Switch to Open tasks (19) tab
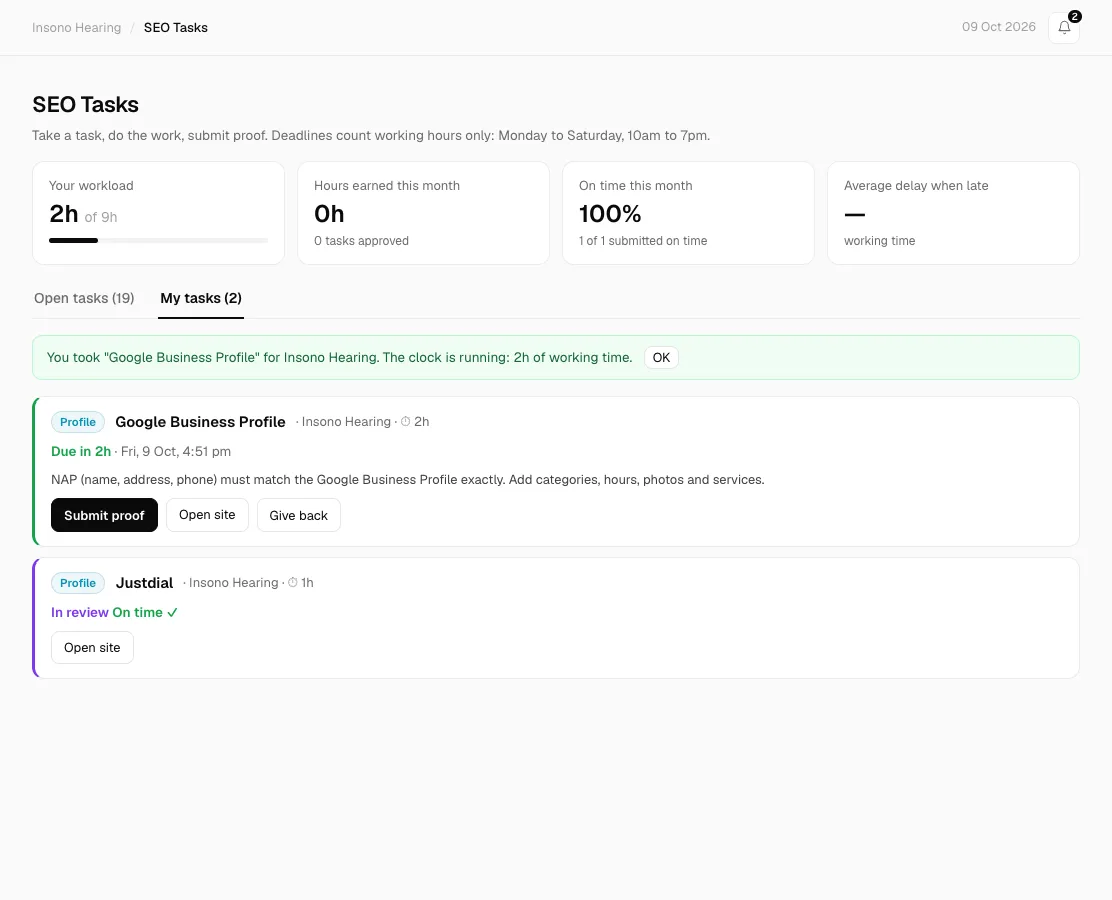This screenshot has width=1112, height=900. pyautogui.click(x=84, y=298)
